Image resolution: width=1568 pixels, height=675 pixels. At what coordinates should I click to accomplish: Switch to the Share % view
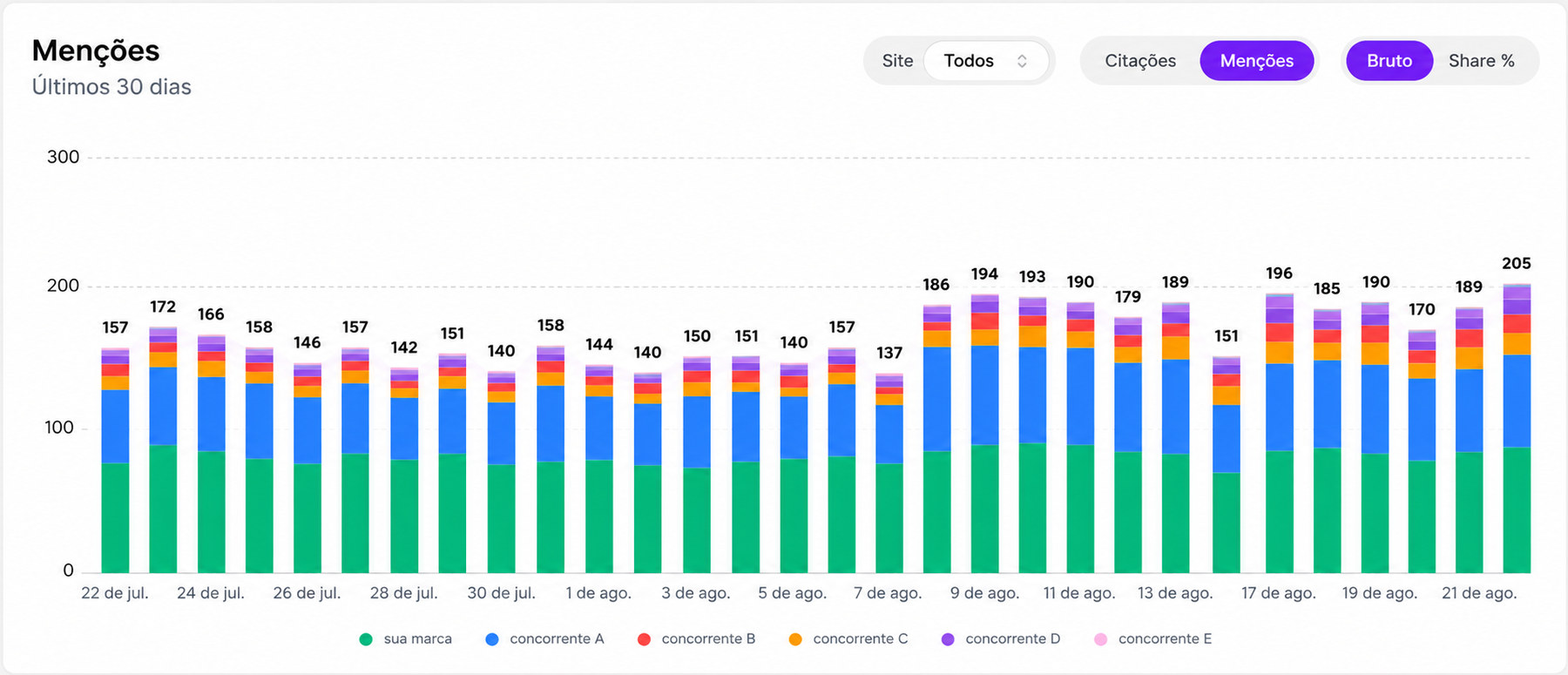pyautogui.click(x=1481, y=61)
